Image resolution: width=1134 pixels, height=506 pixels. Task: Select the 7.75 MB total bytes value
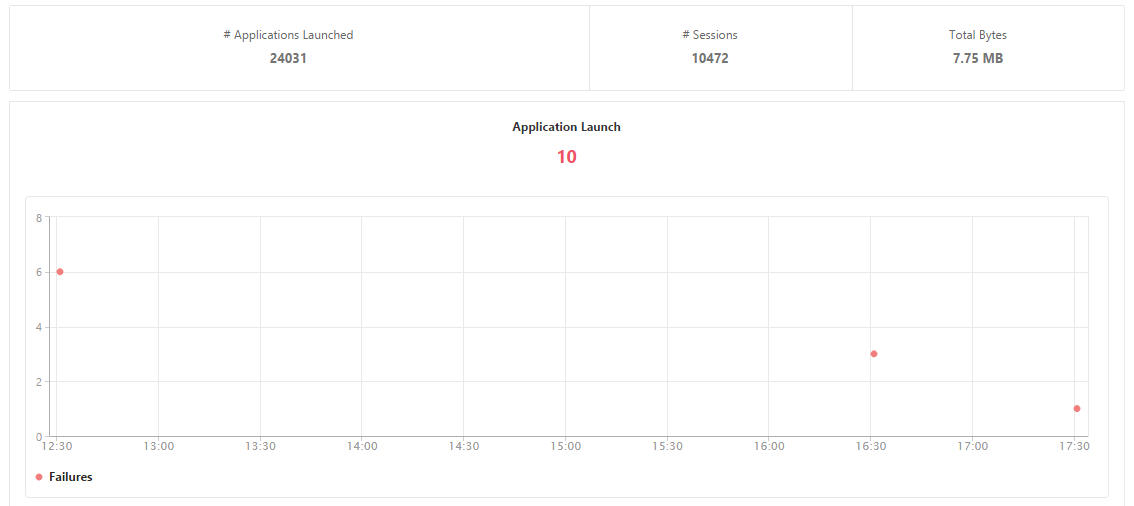pos(978,59)
